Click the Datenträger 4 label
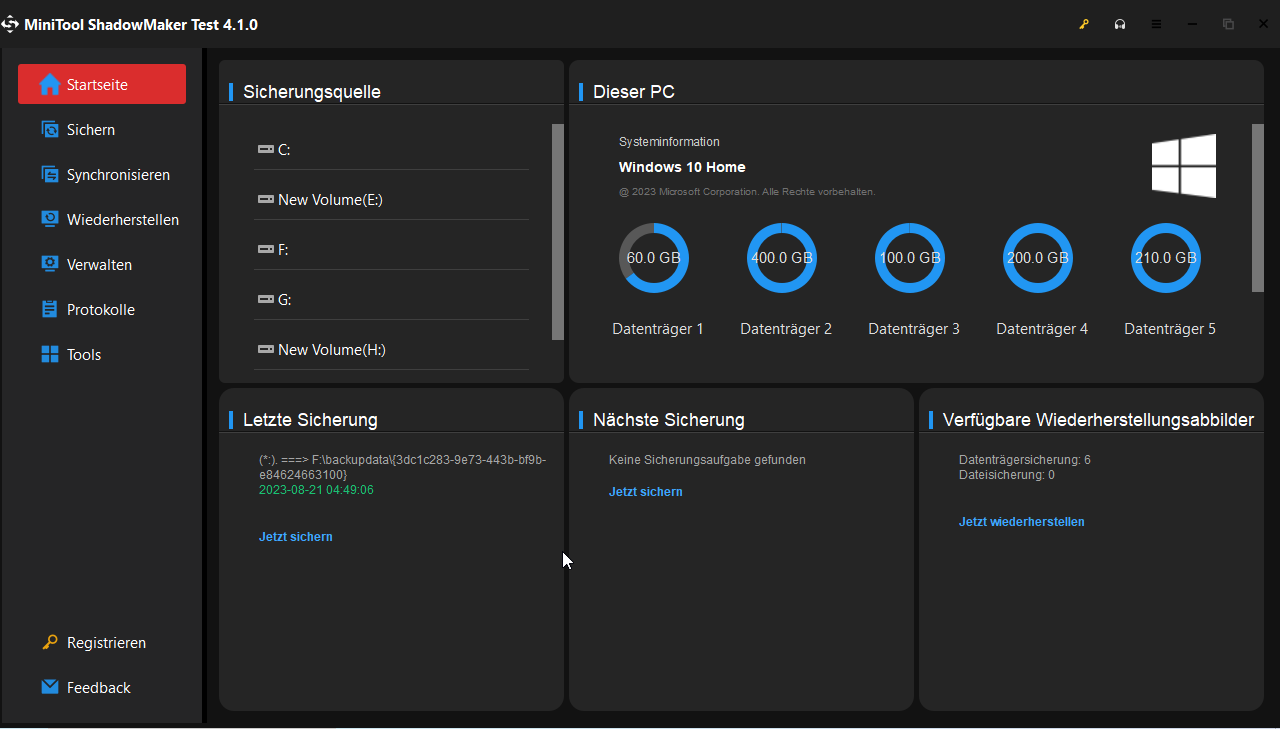 click(1042, 329)
